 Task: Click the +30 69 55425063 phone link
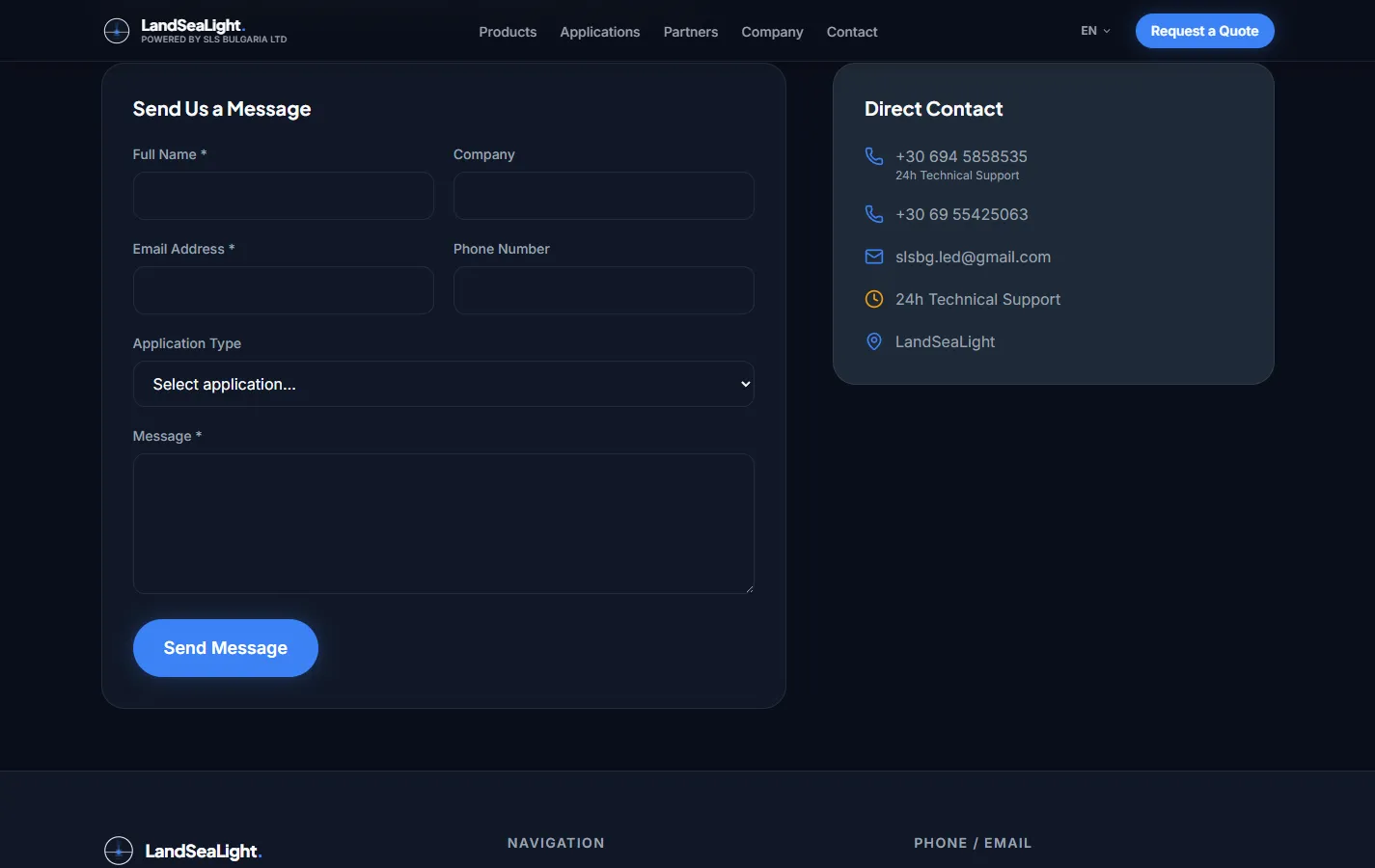[962, 214]
